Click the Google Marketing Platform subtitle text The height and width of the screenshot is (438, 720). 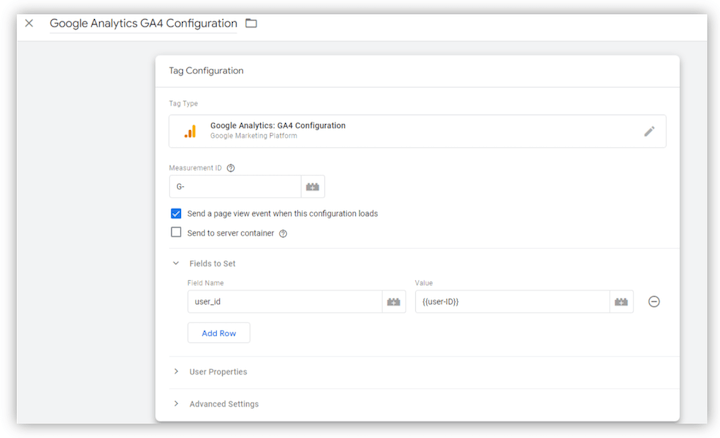(x=253, y=136)
